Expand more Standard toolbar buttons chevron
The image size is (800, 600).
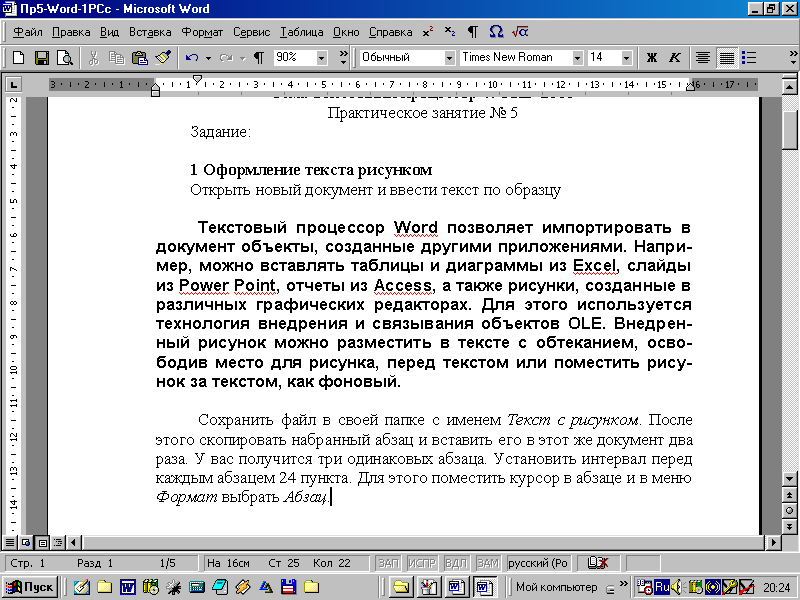(x=343, y=58)
